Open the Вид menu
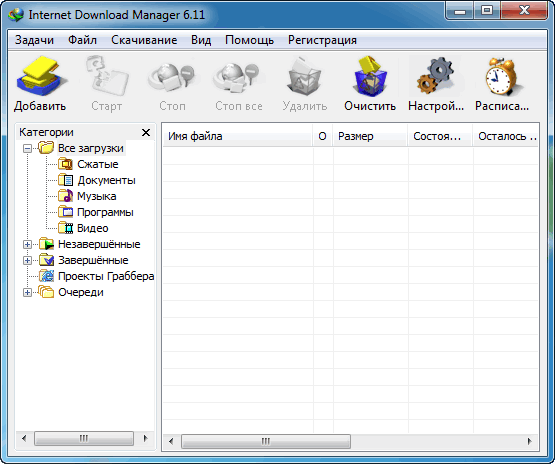555x464 pixels. click(x=201, y=40)
